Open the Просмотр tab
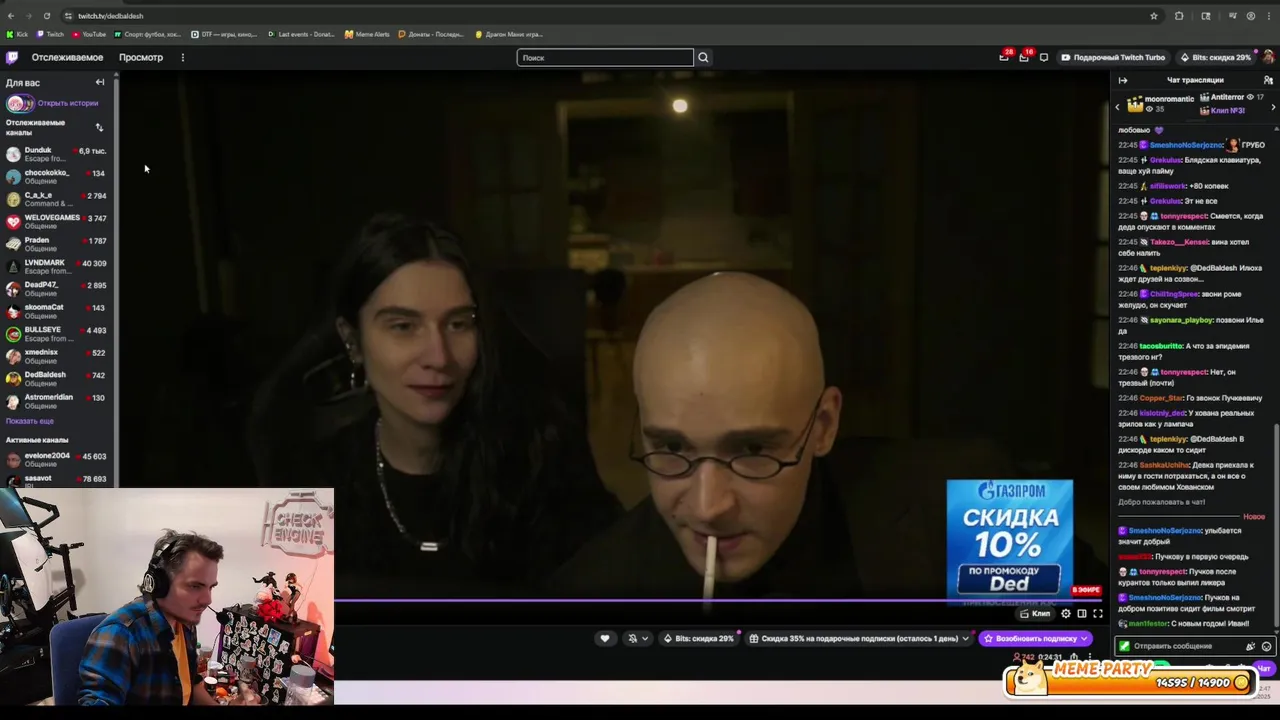 [x=141, y=57]
